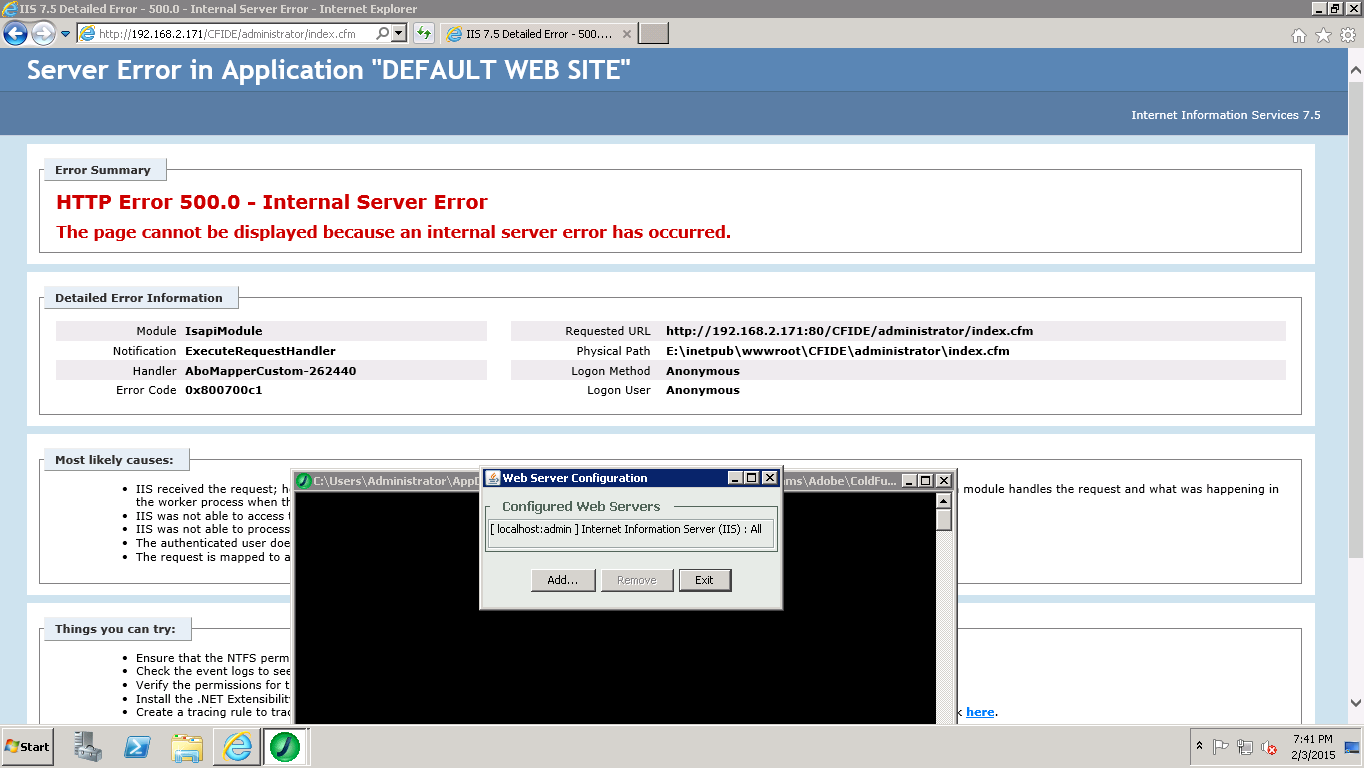The image size is (1364, 768).
Task: Click page scrollbar up arrow in Internet Explorer
Action: click(x=1356, y=71)
